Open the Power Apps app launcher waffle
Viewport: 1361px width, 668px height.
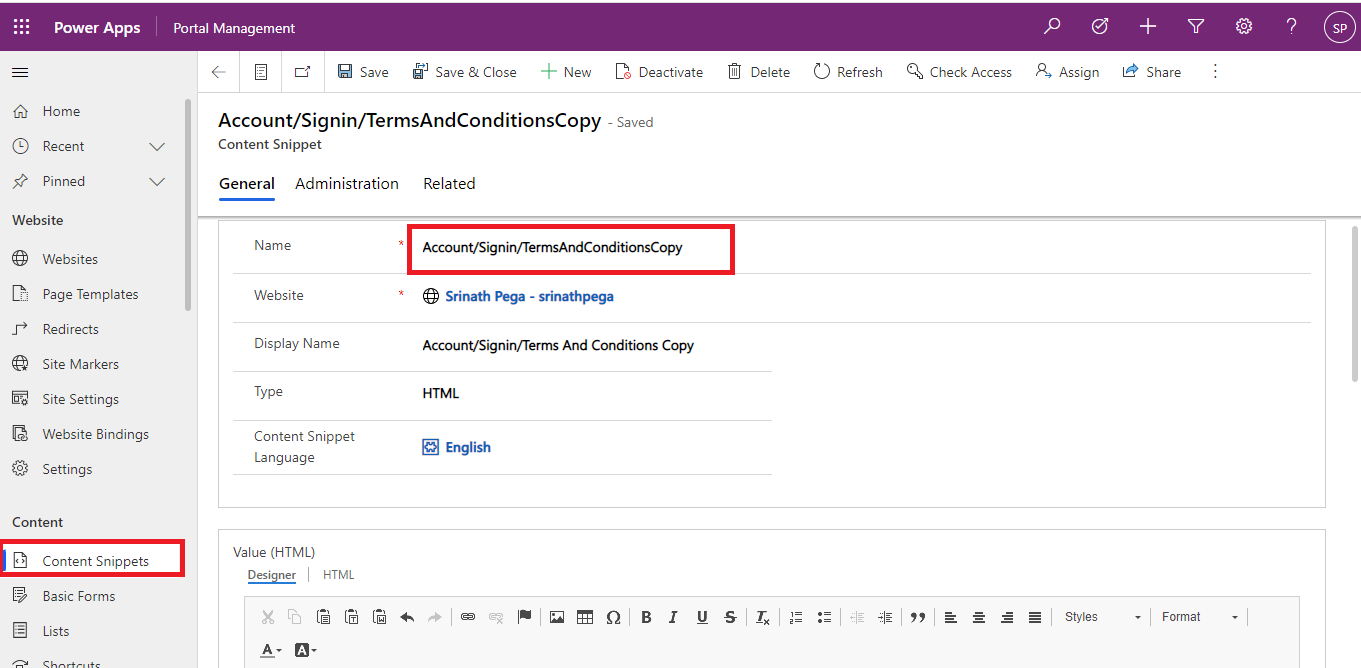(x=22, y=27)
